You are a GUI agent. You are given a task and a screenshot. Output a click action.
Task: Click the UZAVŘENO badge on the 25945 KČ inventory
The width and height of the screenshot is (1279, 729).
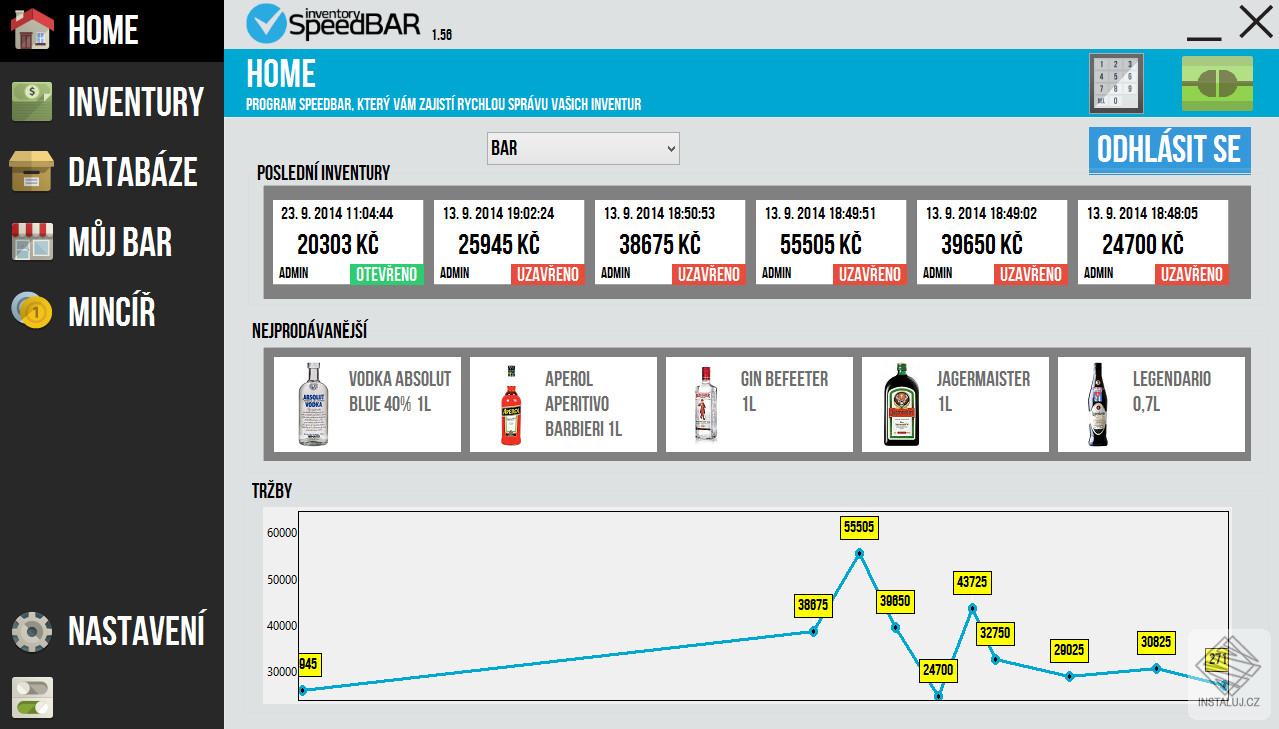pos(548,274)
